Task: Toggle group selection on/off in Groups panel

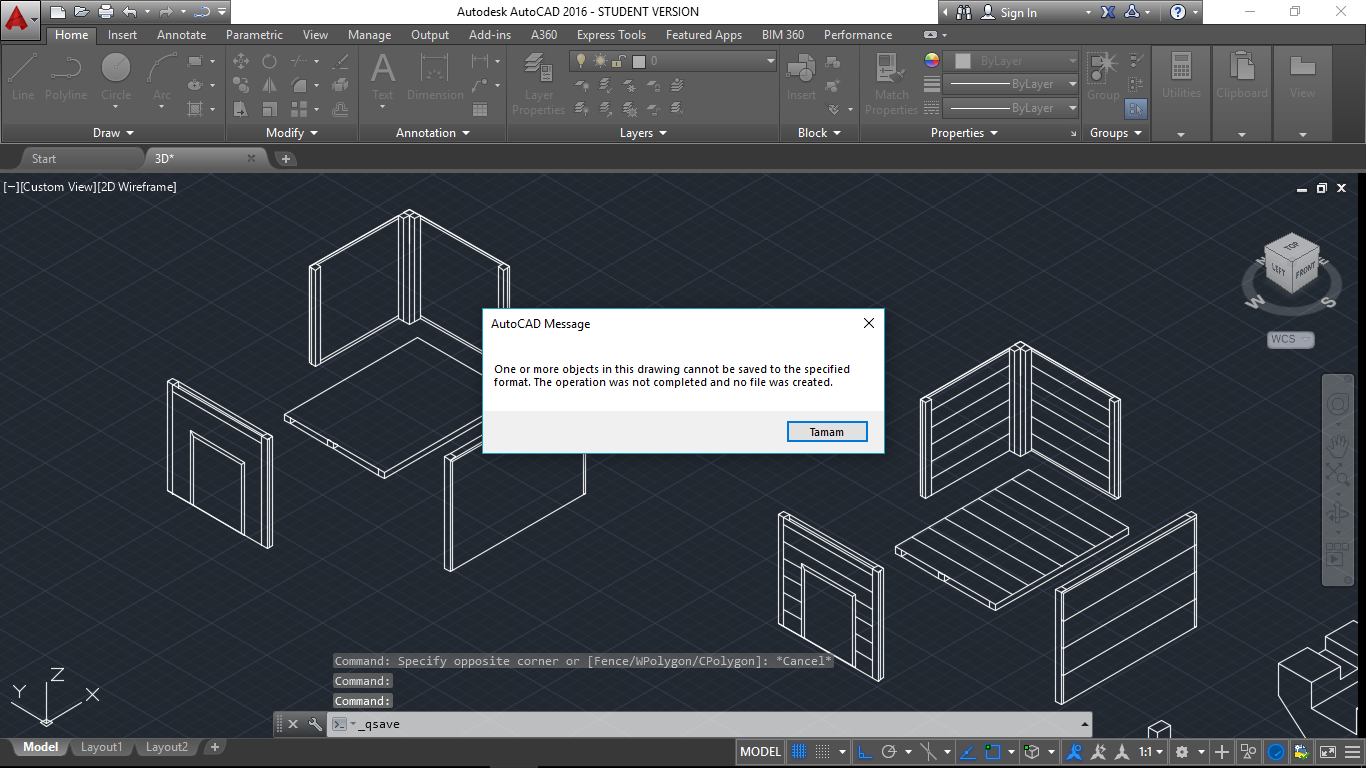Action: coord(1136,108)
